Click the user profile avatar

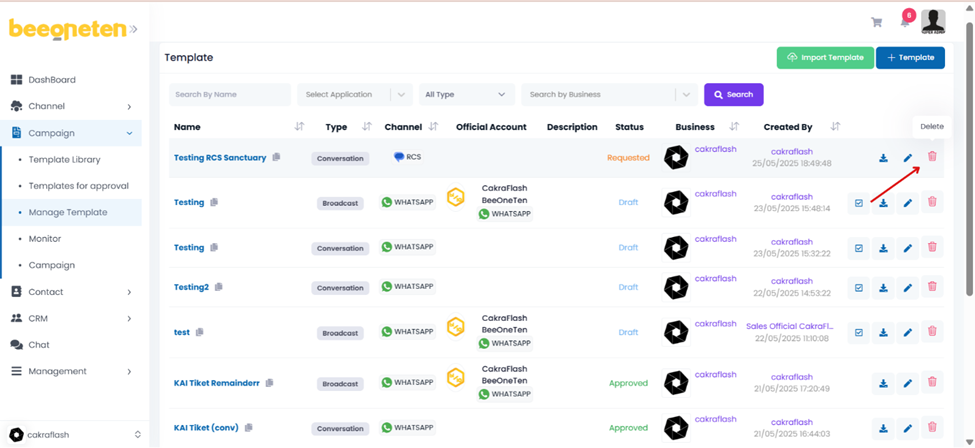coord(933,21)
